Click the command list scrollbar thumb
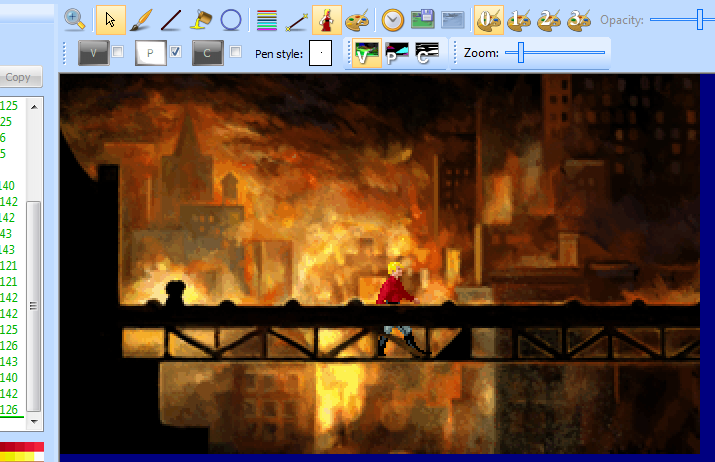 click(x=34, y=306)
